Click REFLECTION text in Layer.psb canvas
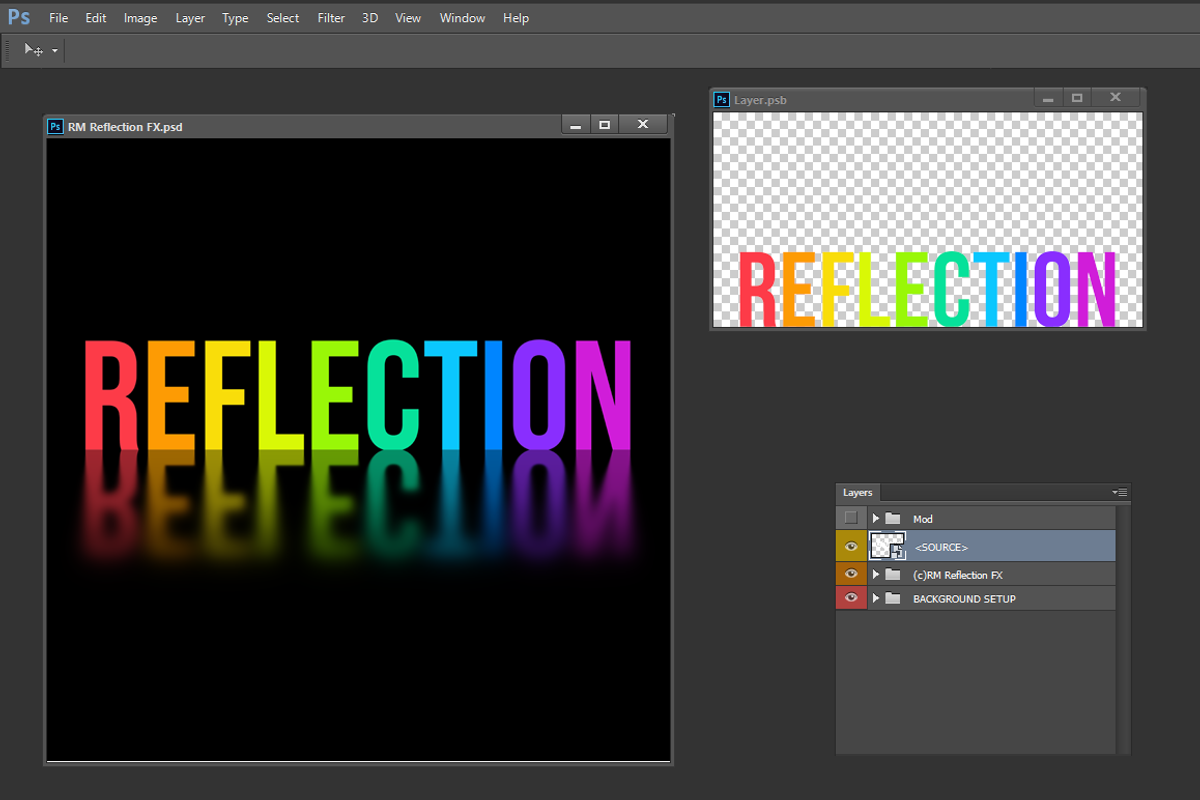This screenshot has width=1200, height=800. [927, 288]
